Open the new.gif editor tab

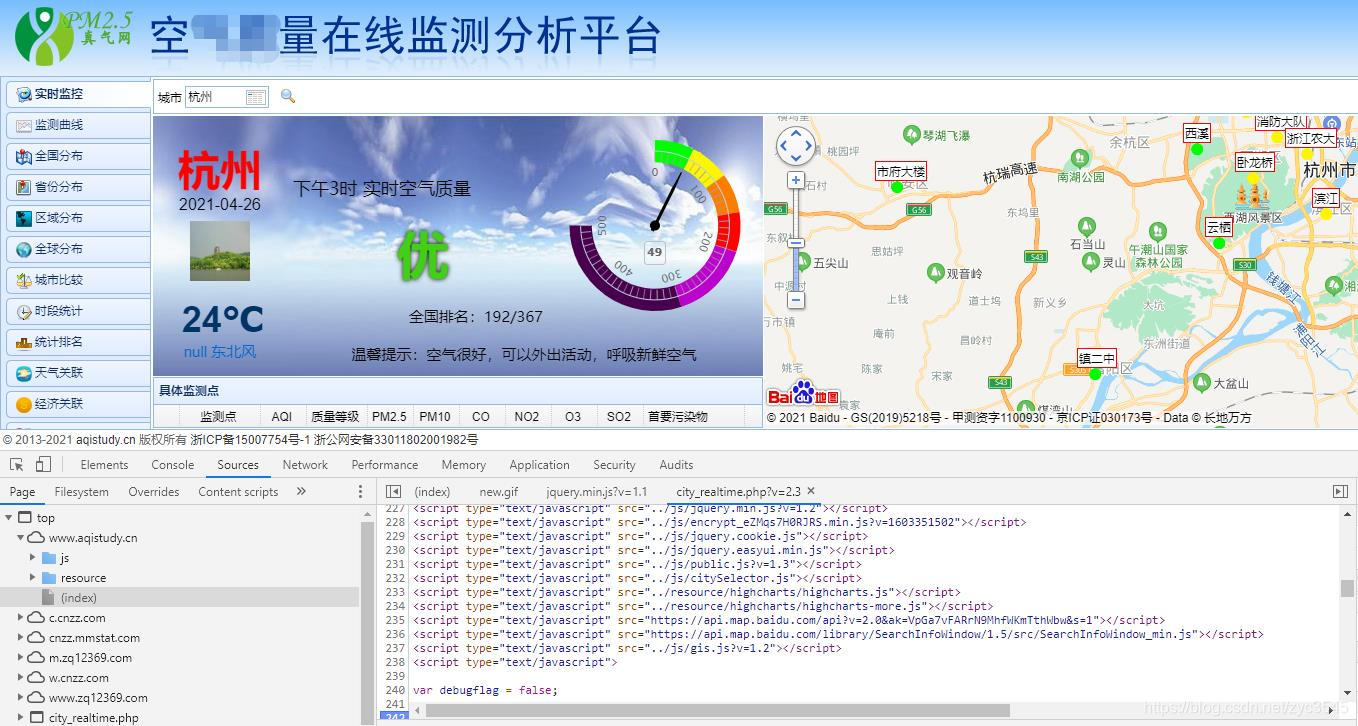(x=498, y=492)
